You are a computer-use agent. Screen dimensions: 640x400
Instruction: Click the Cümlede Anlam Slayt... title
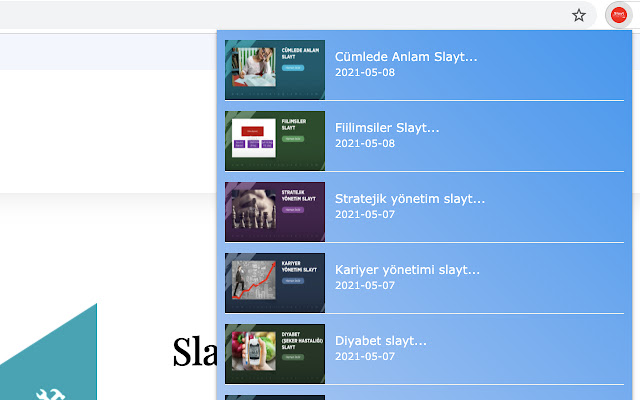coord(406,57)
